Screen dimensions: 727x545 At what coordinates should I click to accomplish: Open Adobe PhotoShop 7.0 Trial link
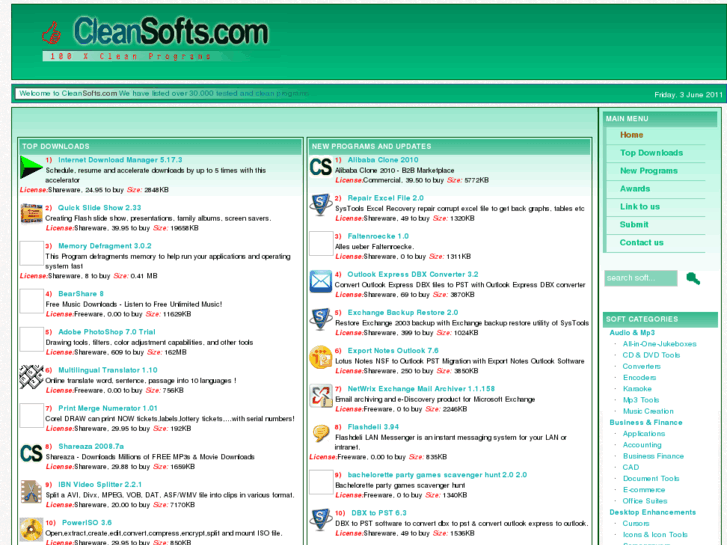tap(107, 332)
